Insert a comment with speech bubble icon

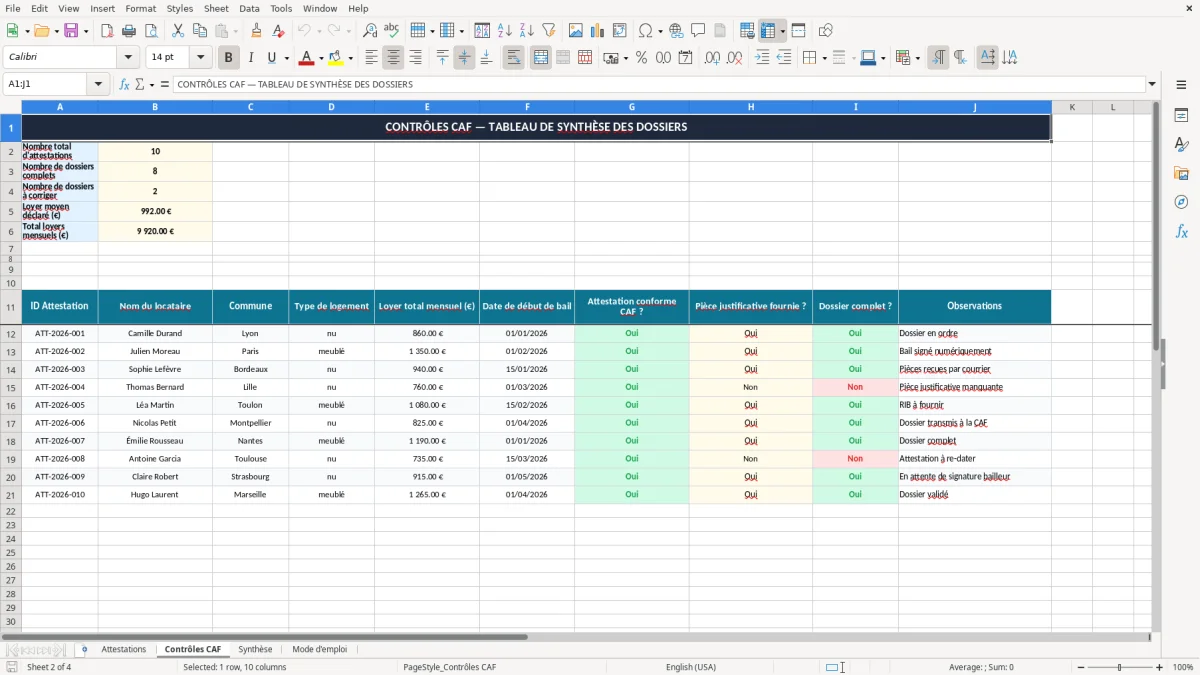click(698, 31)
